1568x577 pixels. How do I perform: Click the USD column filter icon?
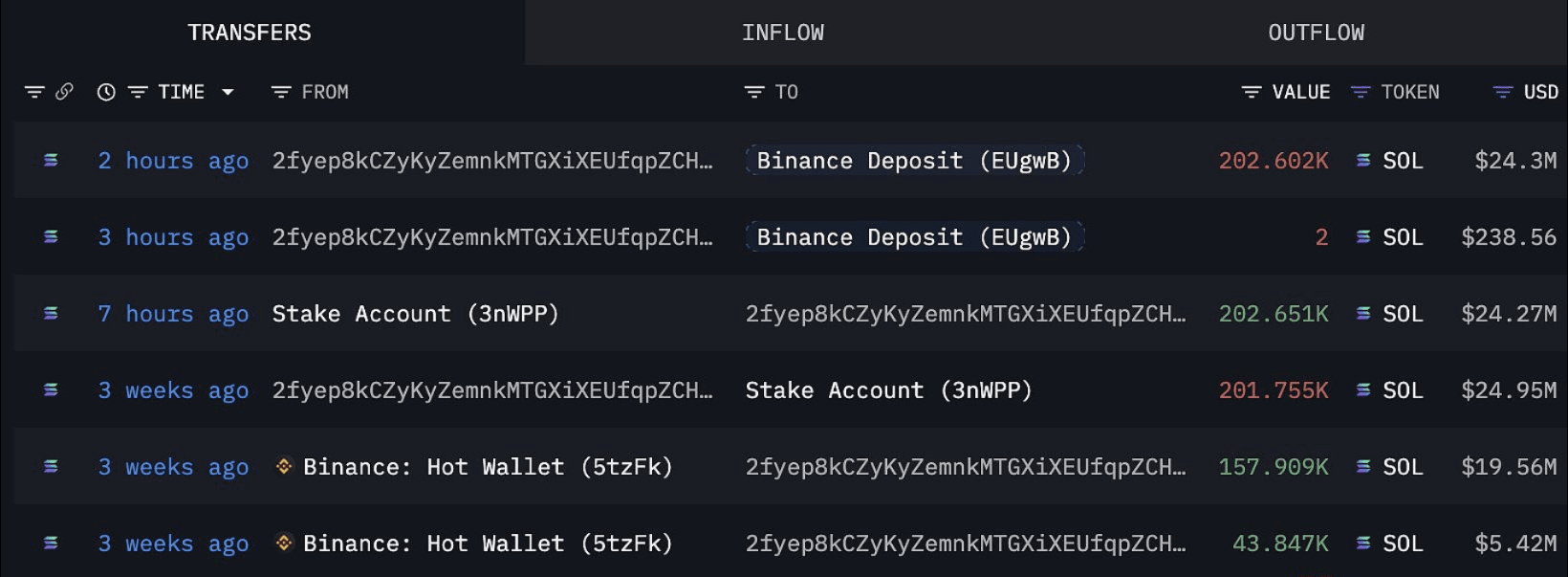pyautogui.click(x=1503, y=92)
